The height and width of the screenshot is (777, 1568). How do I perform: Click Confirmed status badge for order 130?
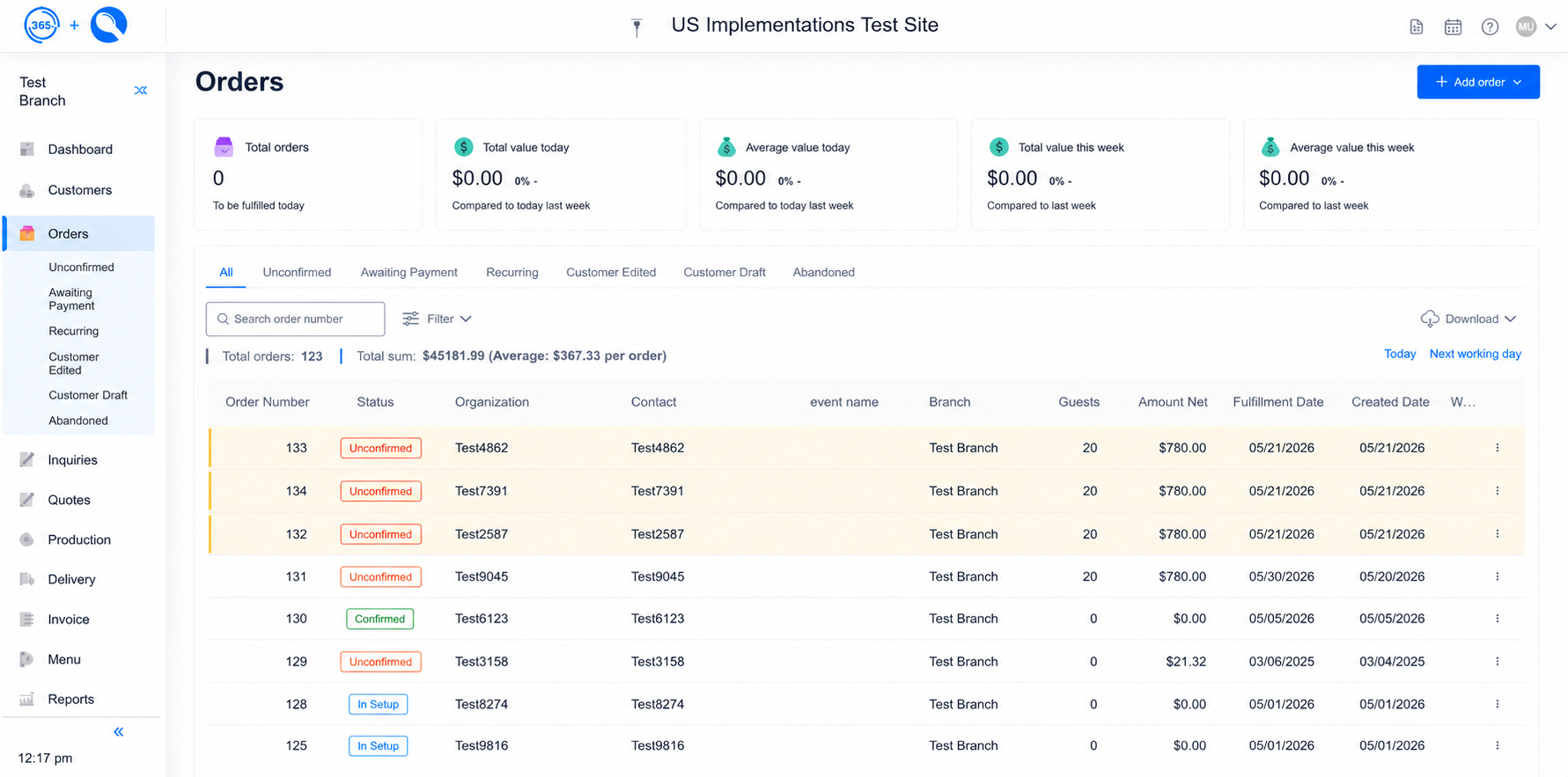[x=379, y=619]
